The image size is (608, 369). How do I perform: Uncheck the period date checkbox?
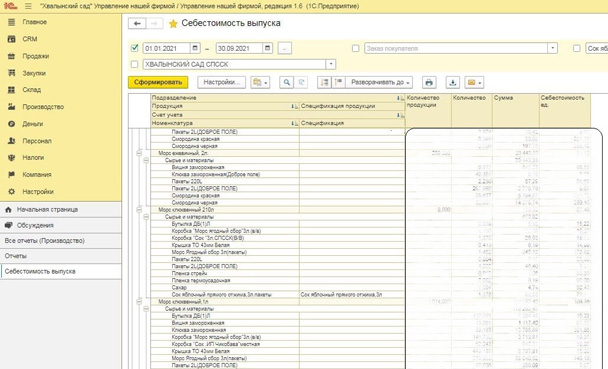135,48
